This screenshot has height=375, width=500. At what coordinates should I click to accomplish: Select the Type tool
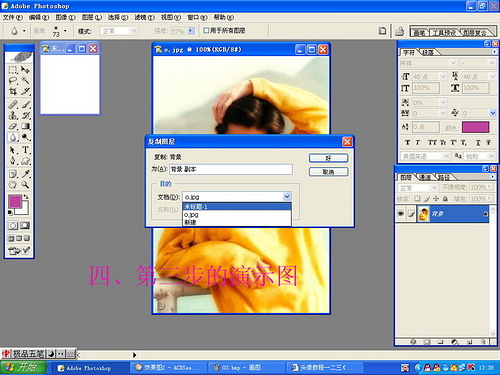click(25, 150)
